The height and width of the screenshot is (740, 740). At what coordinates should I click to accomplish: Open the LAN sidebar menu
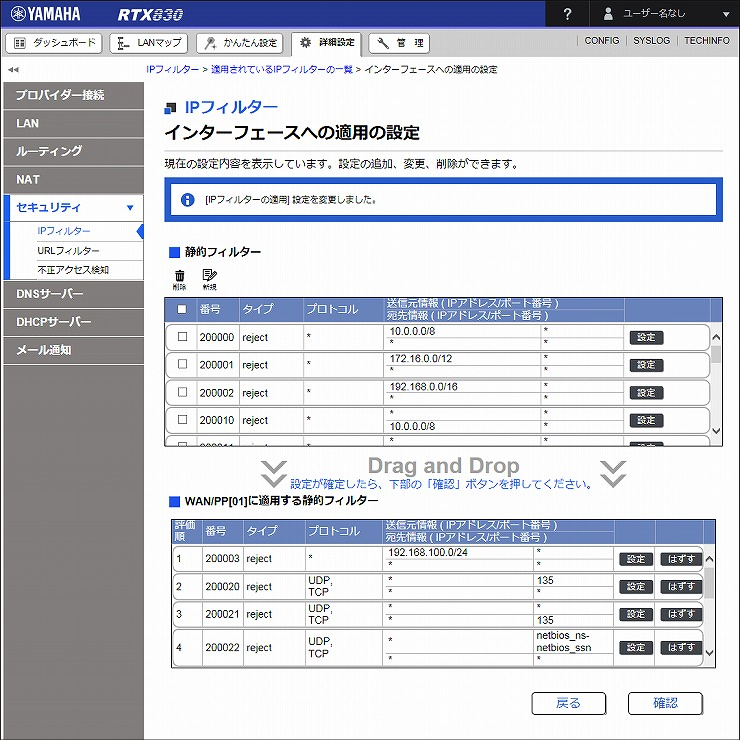pyautogui.click(x=73, y=124)
